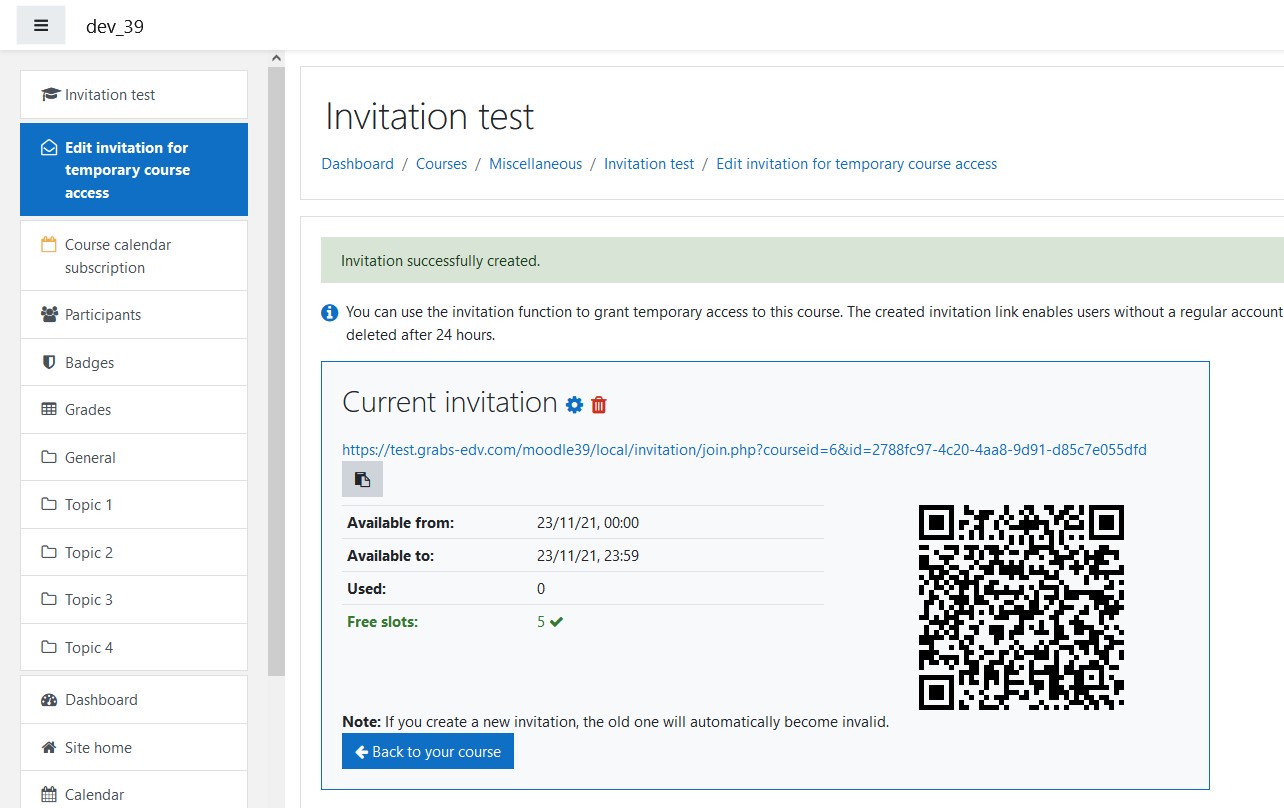Image resolution: width=1284 pixels, height=808 pixels.
Task: Click Invitation test course in sidebar
Action: point(110,95)
